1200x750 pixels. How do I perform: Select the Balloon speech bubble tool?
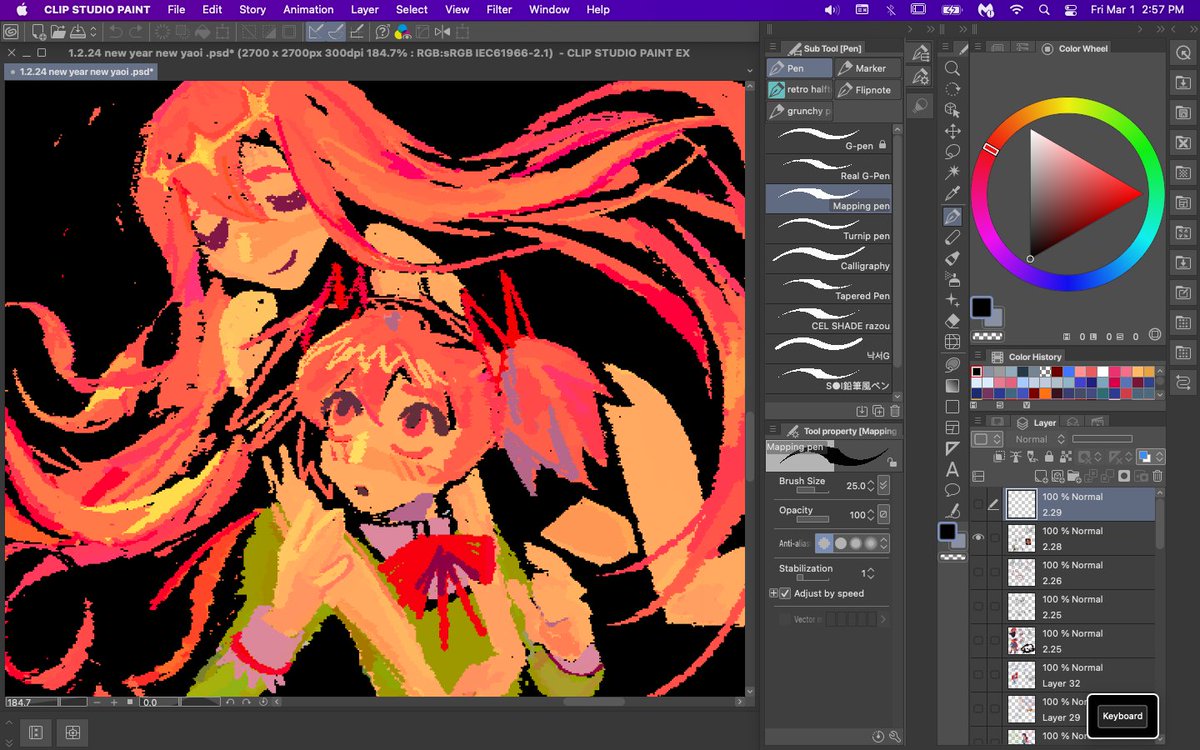(x=952, y=490)
